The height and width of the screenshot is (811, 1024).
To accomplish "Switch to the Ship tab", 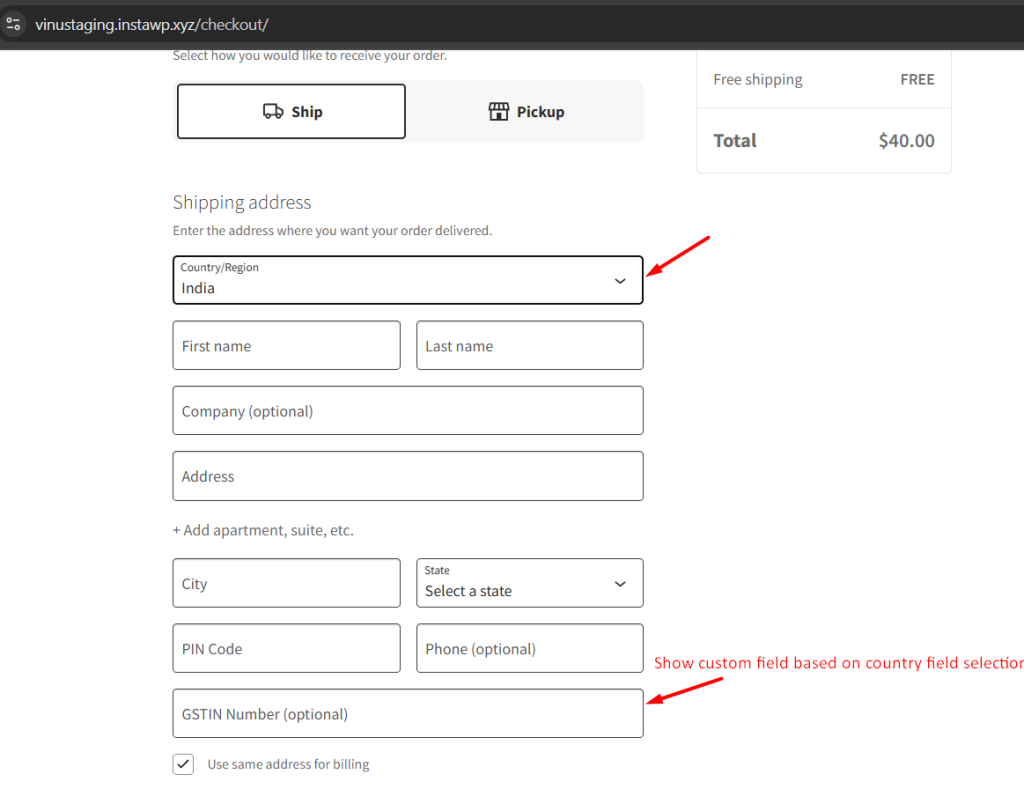I will click(290, 111).
